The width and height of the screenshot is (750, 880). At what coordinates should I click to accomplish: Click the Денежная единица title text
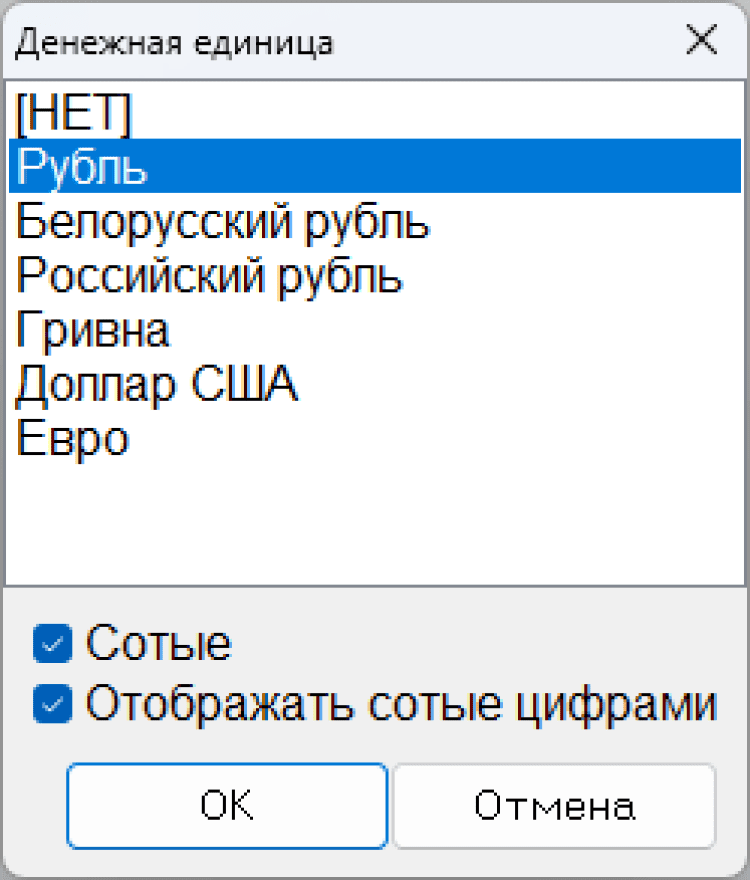174,43
